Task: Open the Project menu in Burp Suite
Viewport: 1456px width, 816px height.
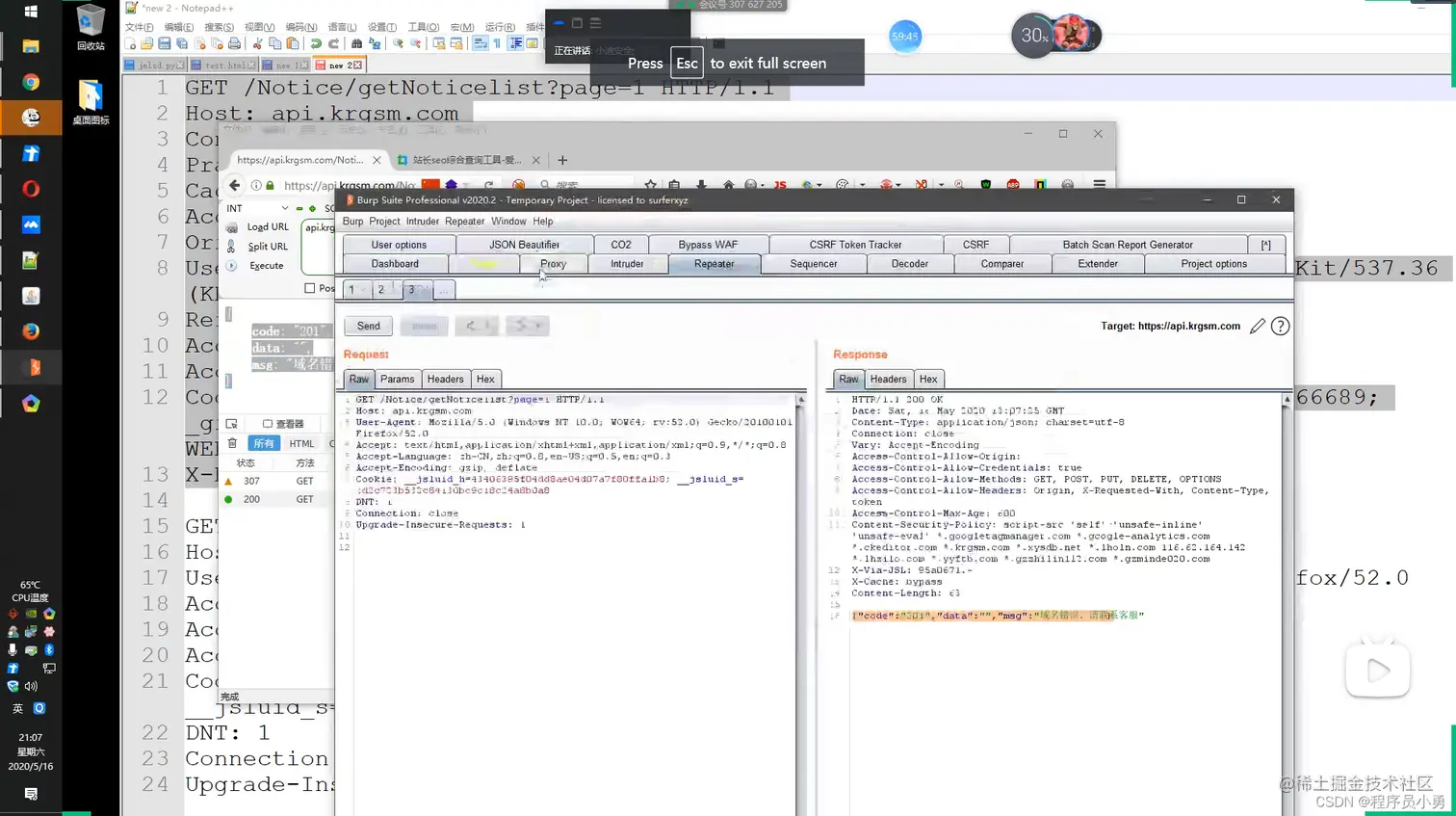Action: coord(384,222)
